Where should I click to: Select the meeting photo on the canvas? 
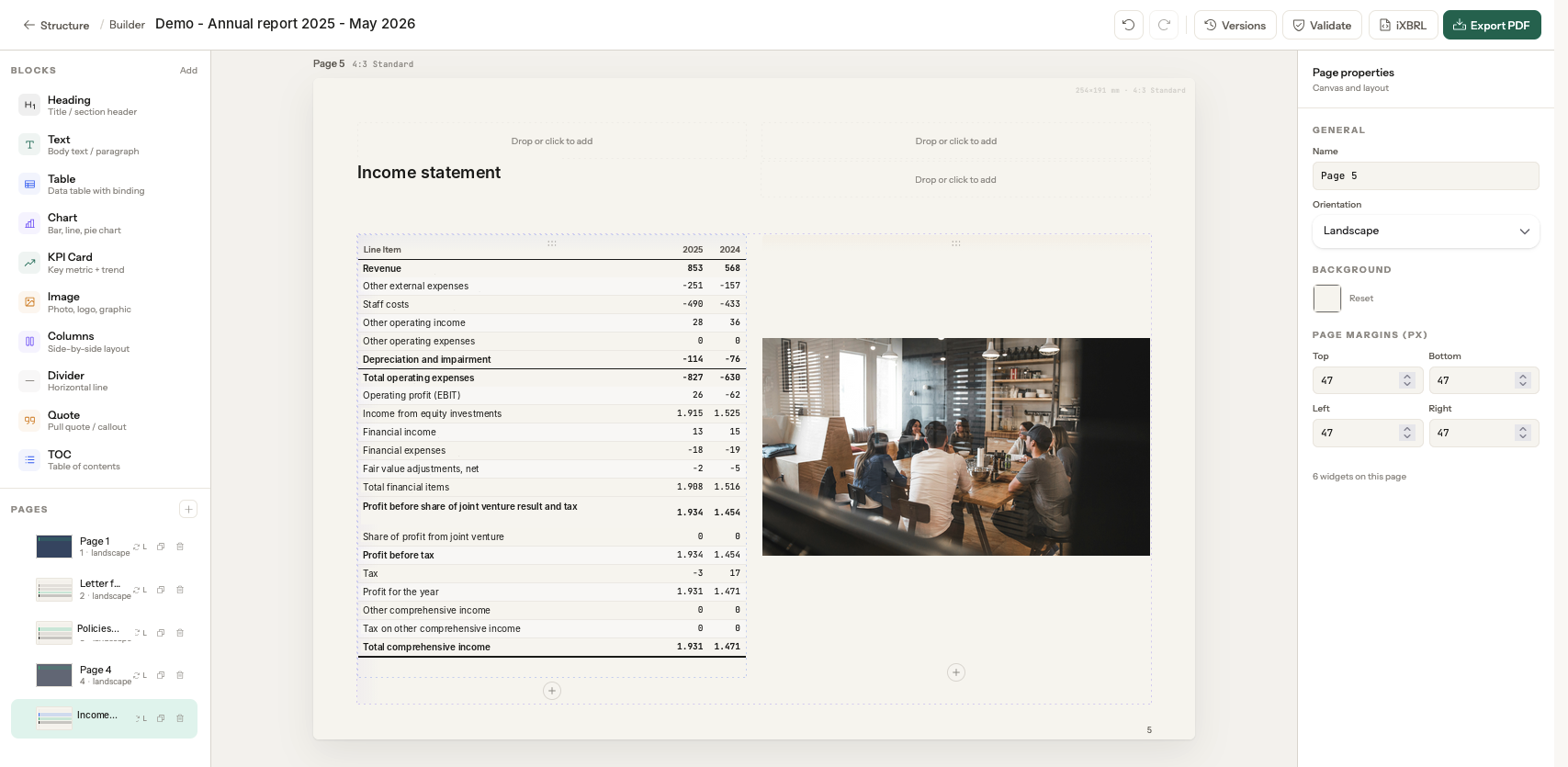[956, 446]
